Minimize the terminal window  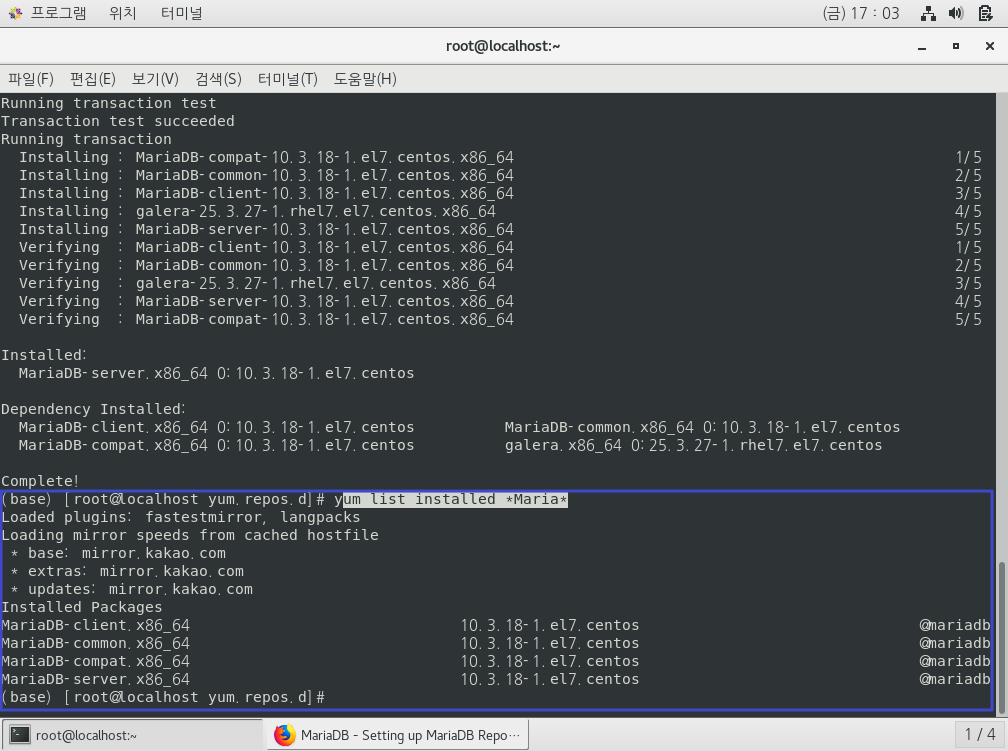(x=922, y=46)
